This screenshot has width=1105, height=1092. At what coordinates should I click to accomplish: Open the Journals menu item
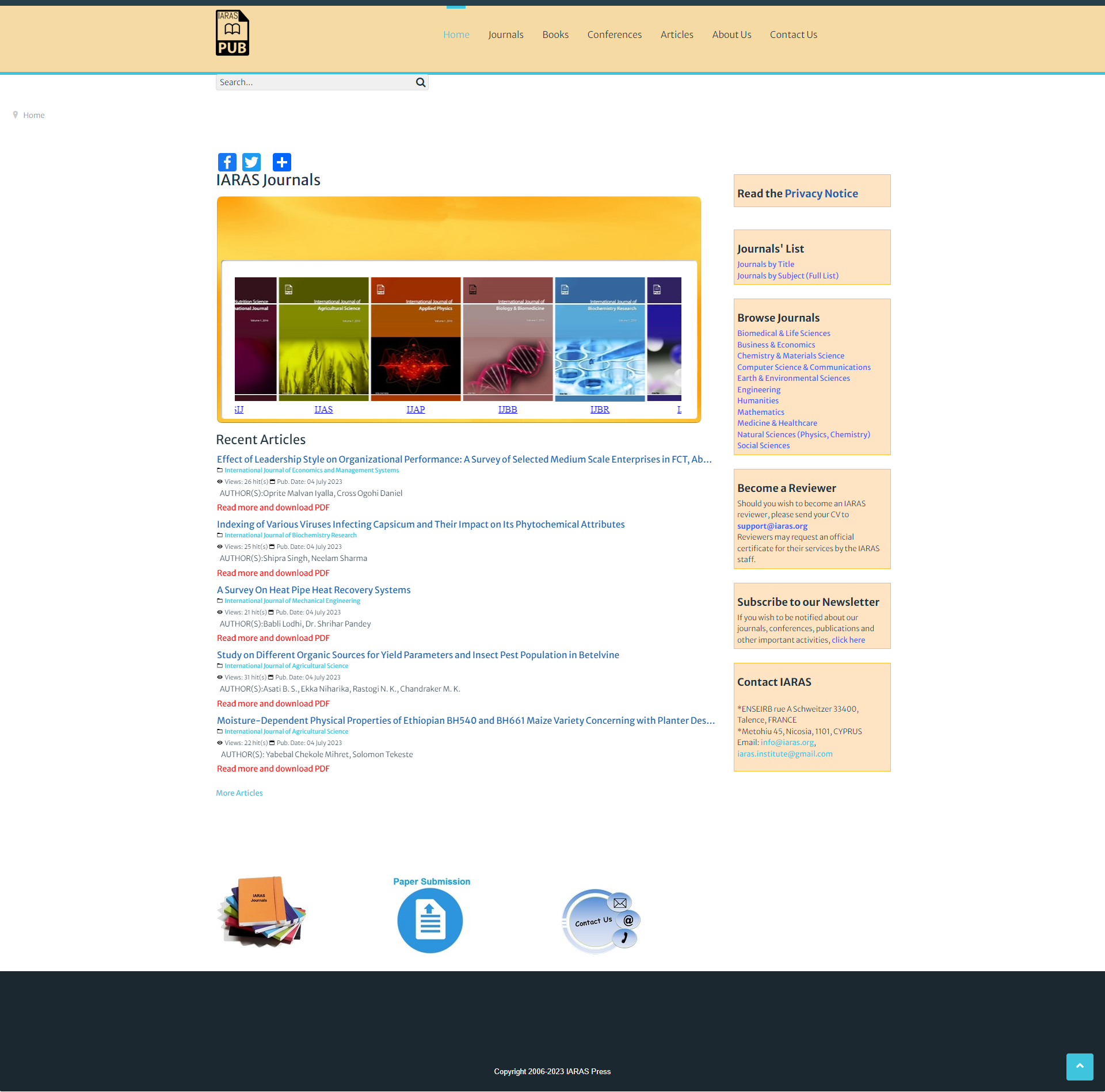(505, 35)
